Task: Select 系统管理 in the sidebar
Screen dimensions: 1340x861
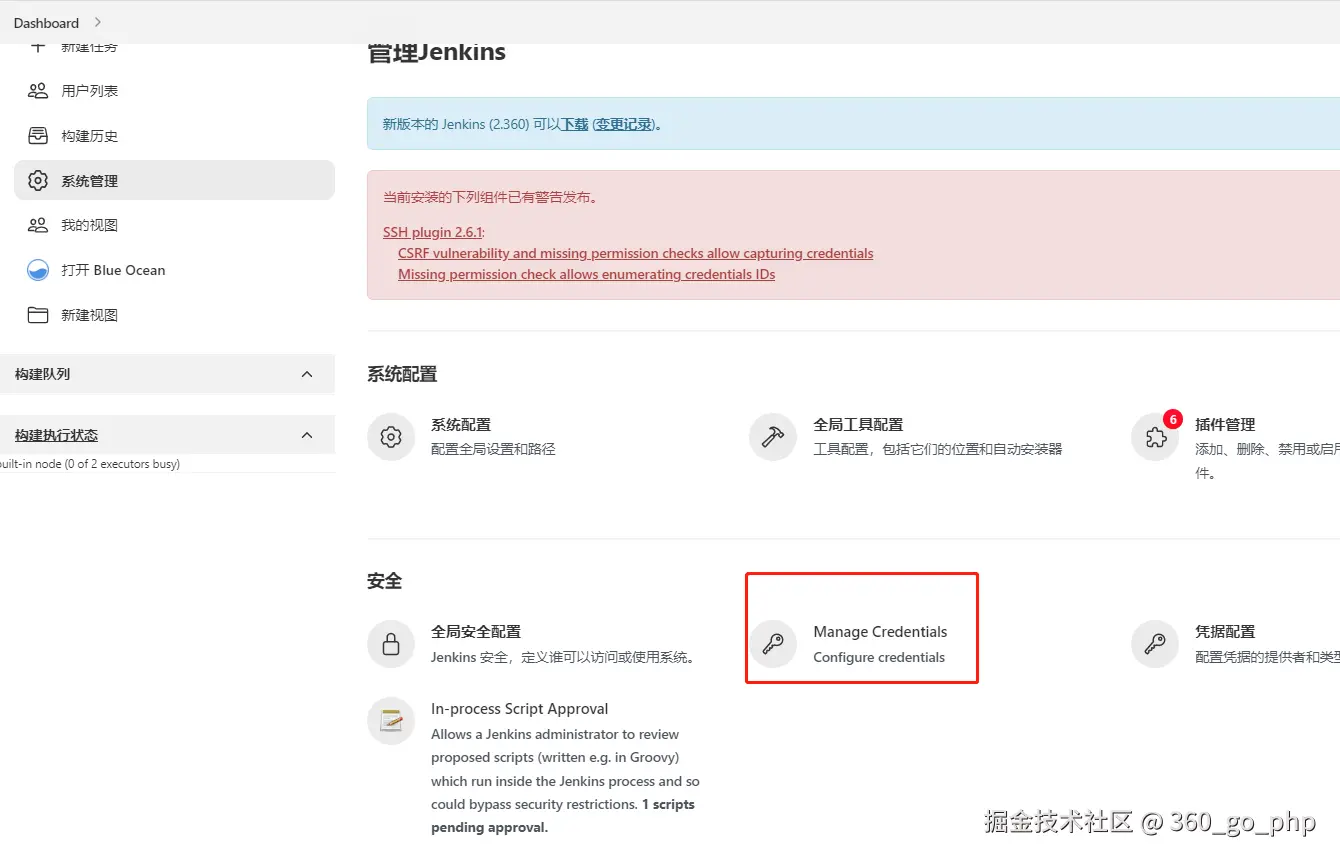Action: pyautogui.click(x=174, y=181)
